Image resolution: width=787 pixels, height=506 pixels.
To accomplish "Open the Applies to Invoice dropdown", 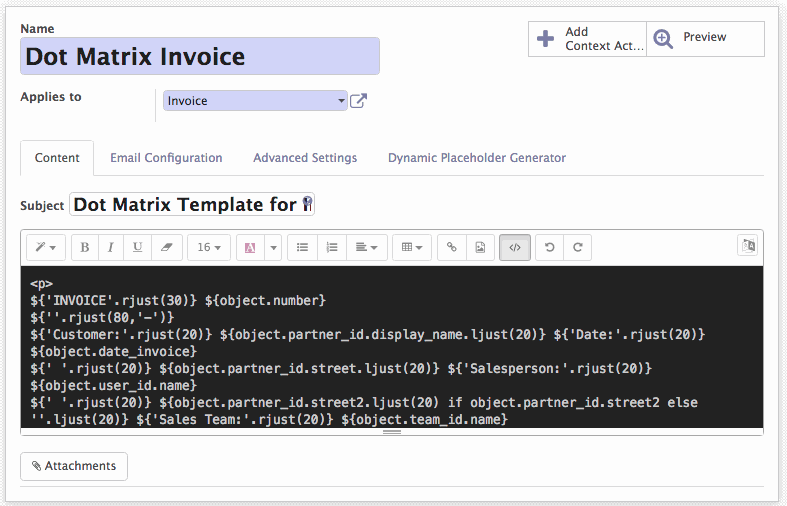I will click(x=255, y=101).
